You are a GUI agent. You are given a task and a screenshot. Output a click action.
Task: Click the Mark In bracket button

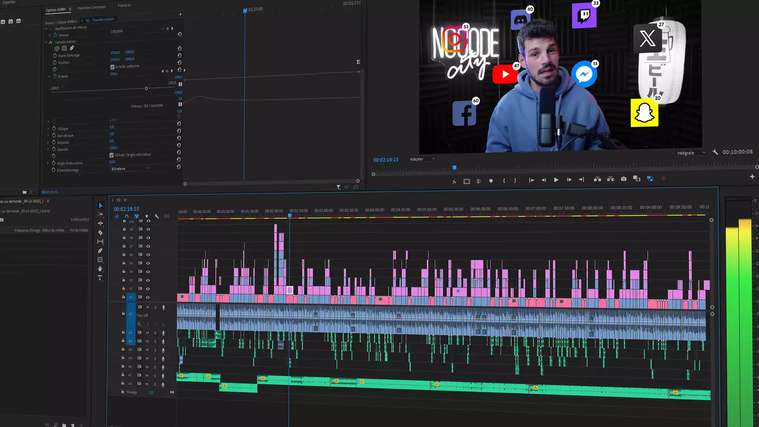coord(504,180)
